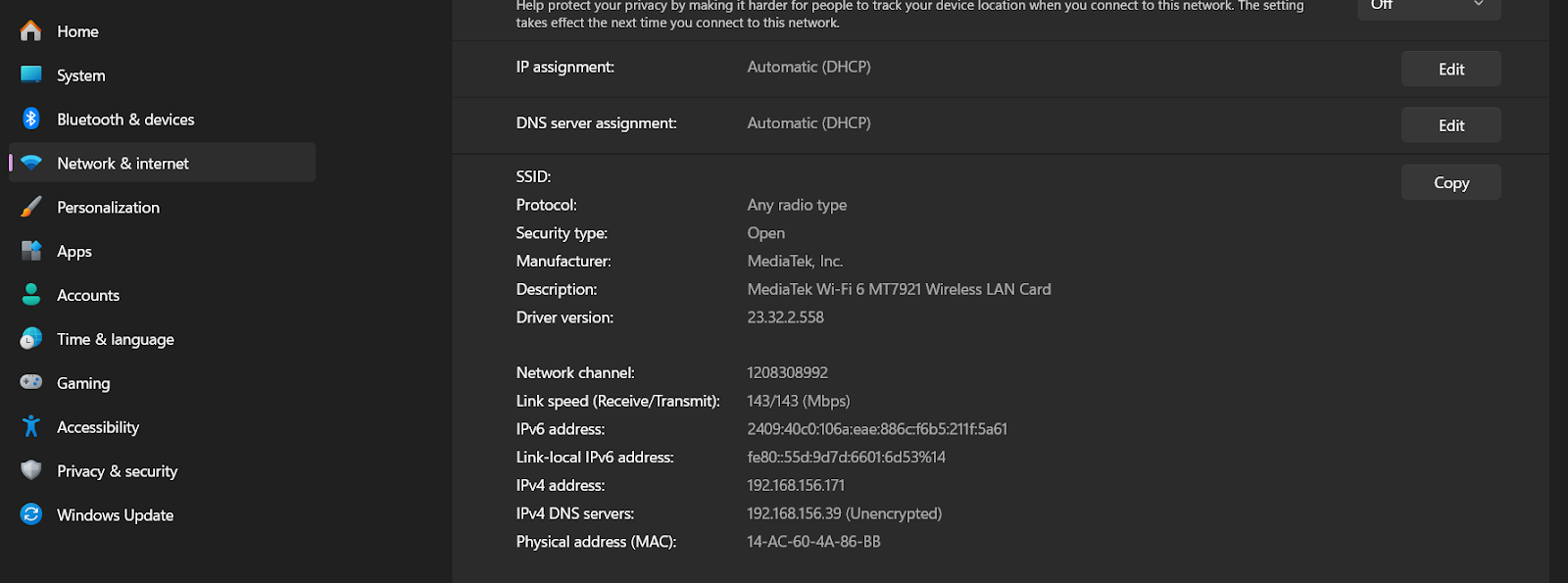This screenshot has height=583, width=1568.
Task: Open Apps using its grid icon
Action: (x=31, y=251)
